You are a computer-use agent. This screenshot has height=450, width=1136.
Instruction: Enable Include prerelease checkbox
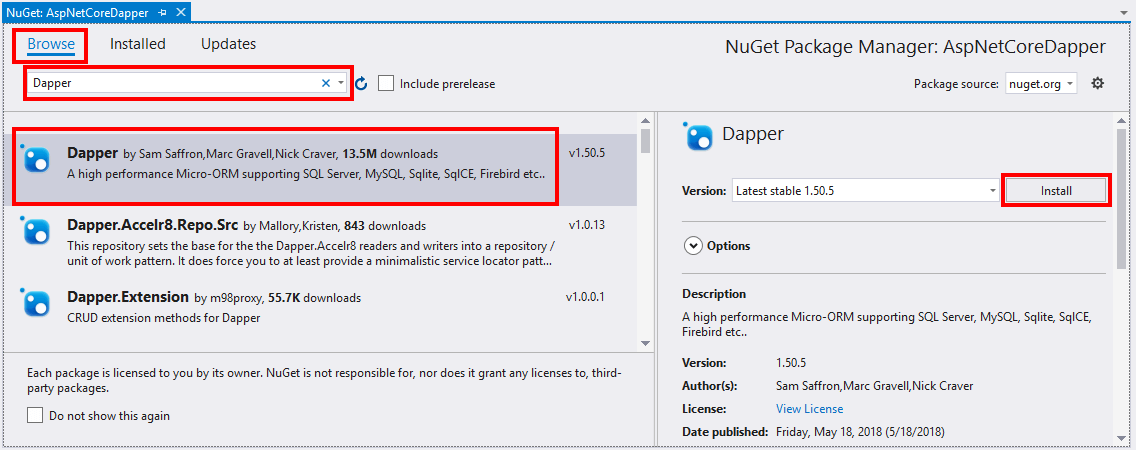pyautogui.click(x=387, y=83)
